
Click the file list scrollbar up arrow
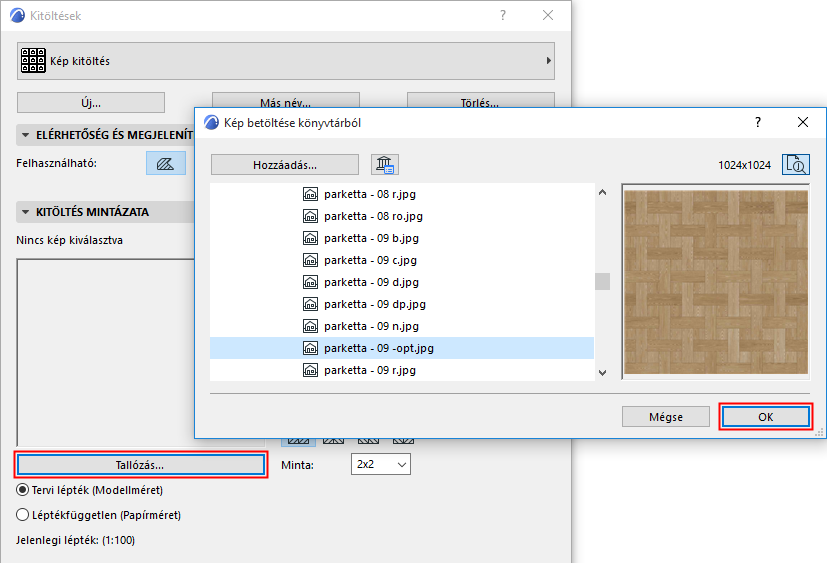click(x=602, y=193)
